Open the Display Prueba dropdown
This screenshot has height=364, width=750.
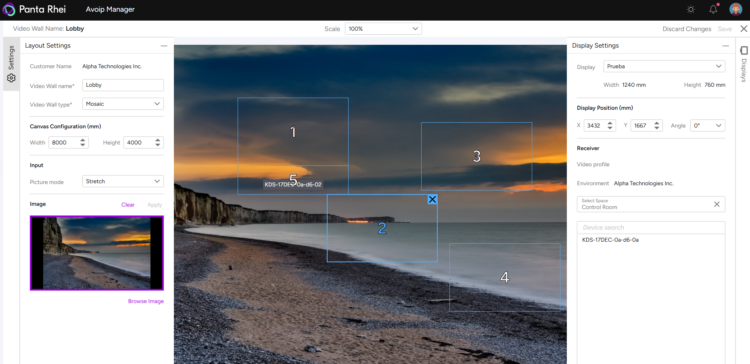[664, 66]
